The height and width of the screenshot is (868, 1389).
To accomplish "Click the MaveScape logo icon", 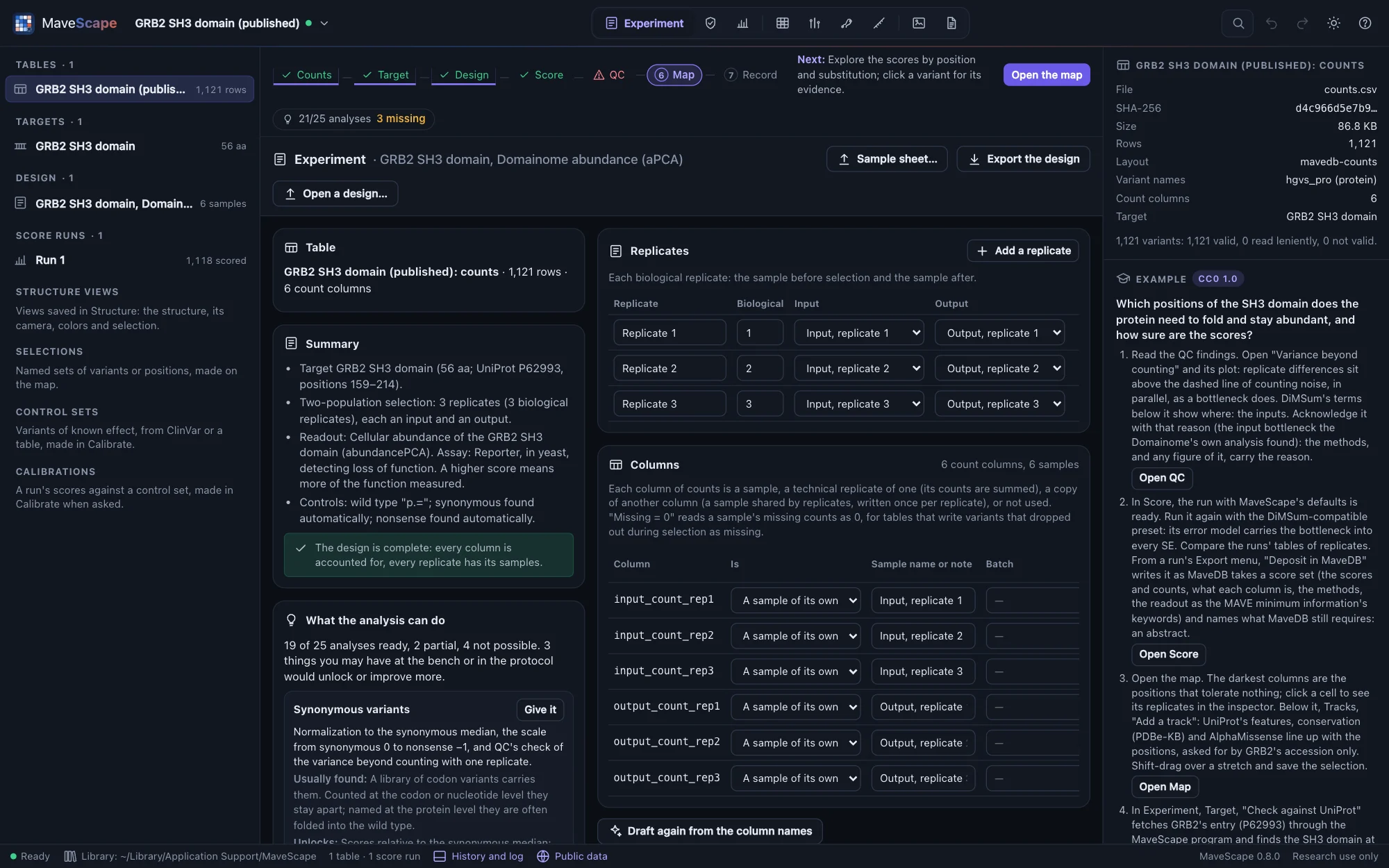I will [x=24, y=23].
